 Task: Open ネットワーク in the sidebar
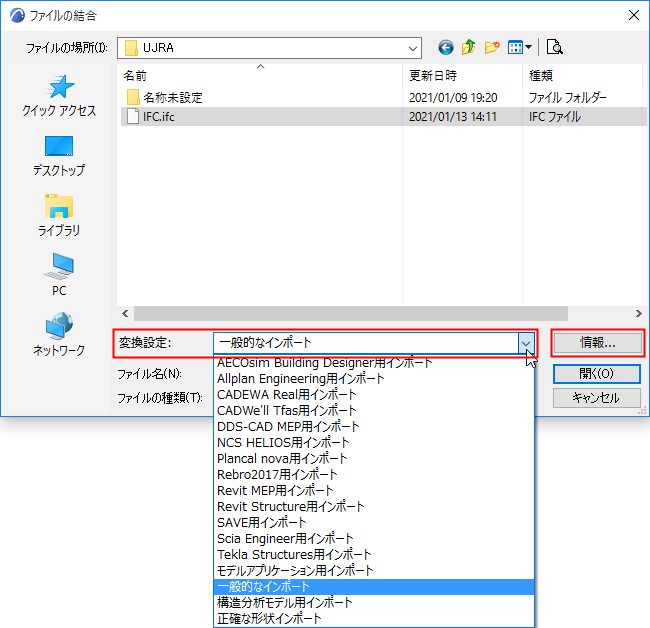(59, 335)
